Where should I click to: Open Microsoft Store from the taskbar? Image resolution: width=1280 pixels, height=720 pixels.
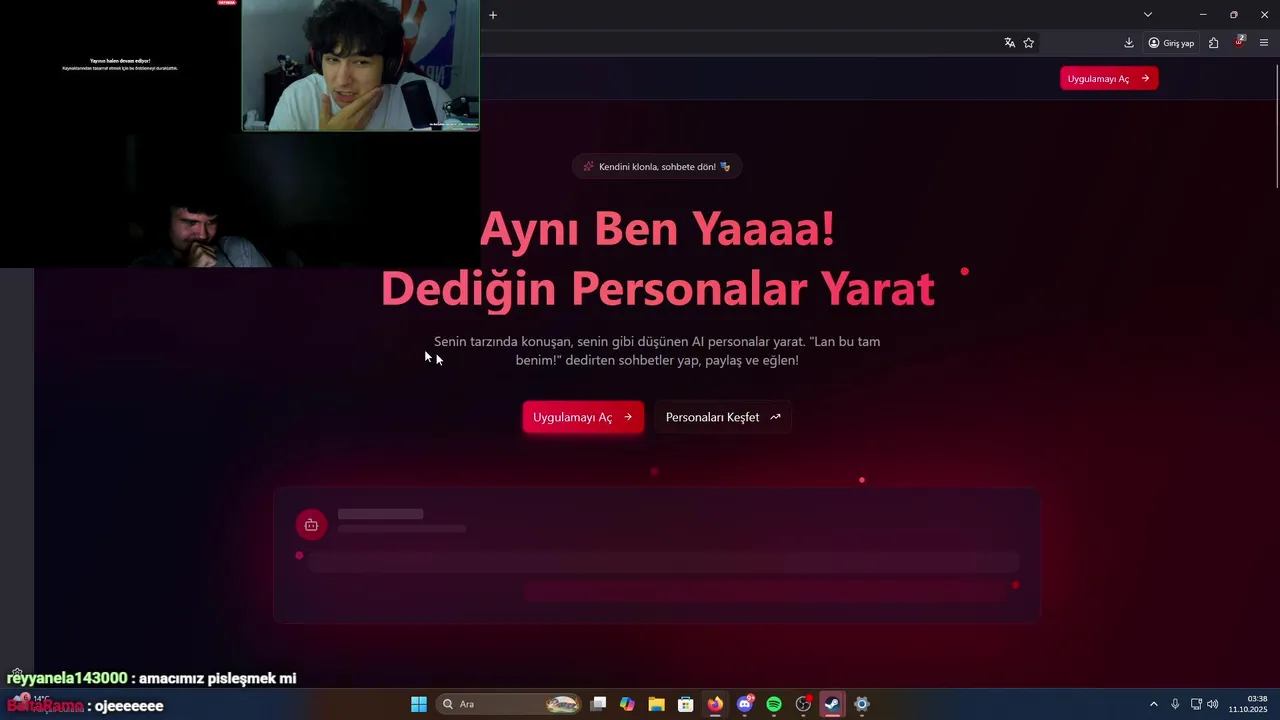[686, 704]
